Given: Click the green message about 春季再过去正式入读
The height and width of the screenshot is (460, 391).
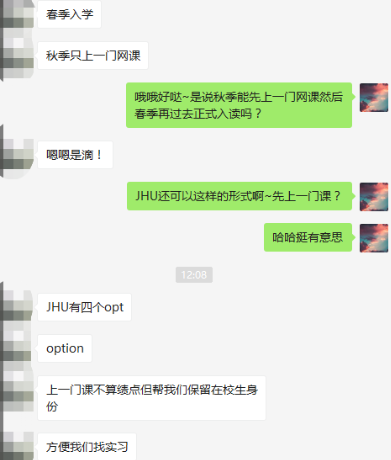Looking at the screenshot, I should click(239, 105).
